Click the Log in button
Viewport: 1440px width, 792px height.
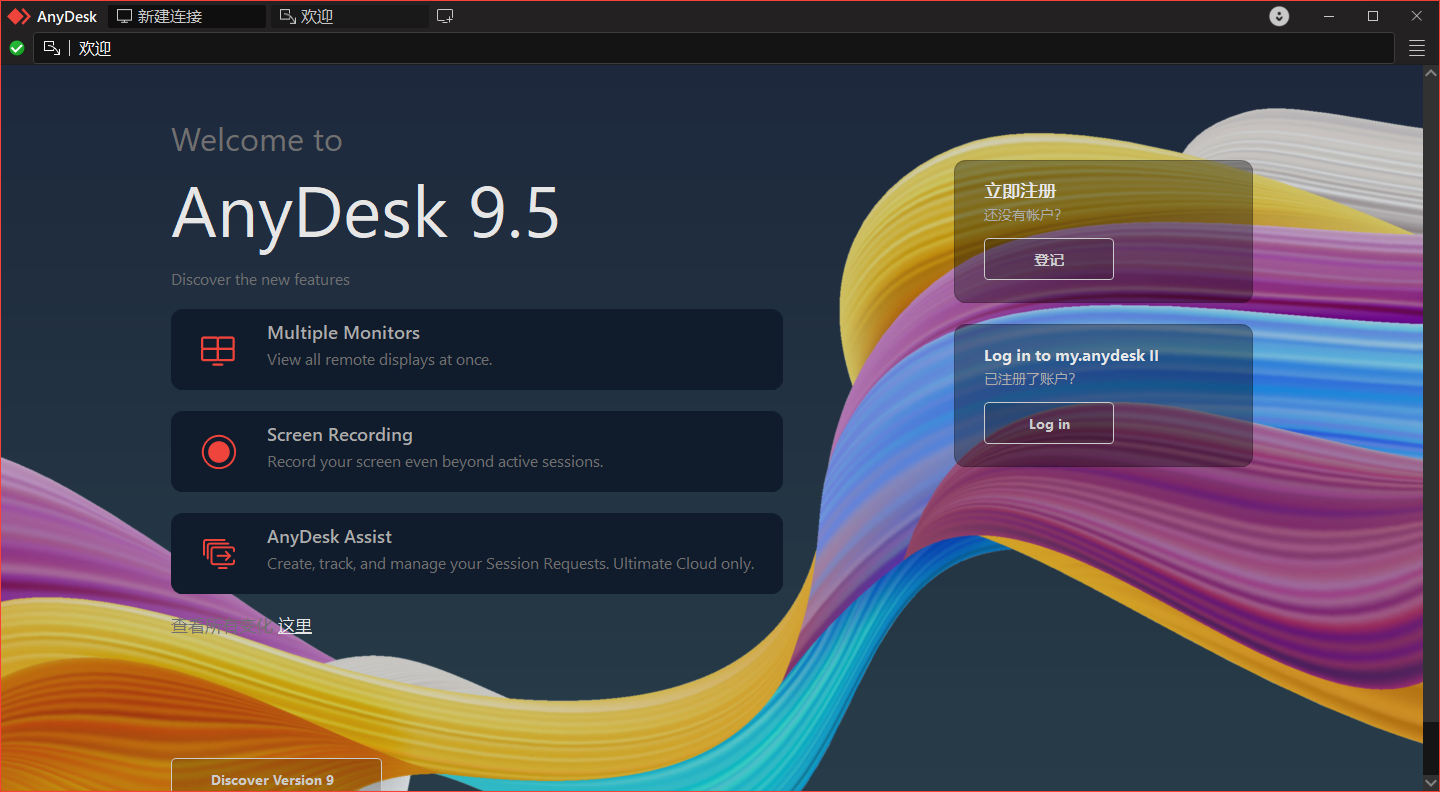pos(1049,423)
